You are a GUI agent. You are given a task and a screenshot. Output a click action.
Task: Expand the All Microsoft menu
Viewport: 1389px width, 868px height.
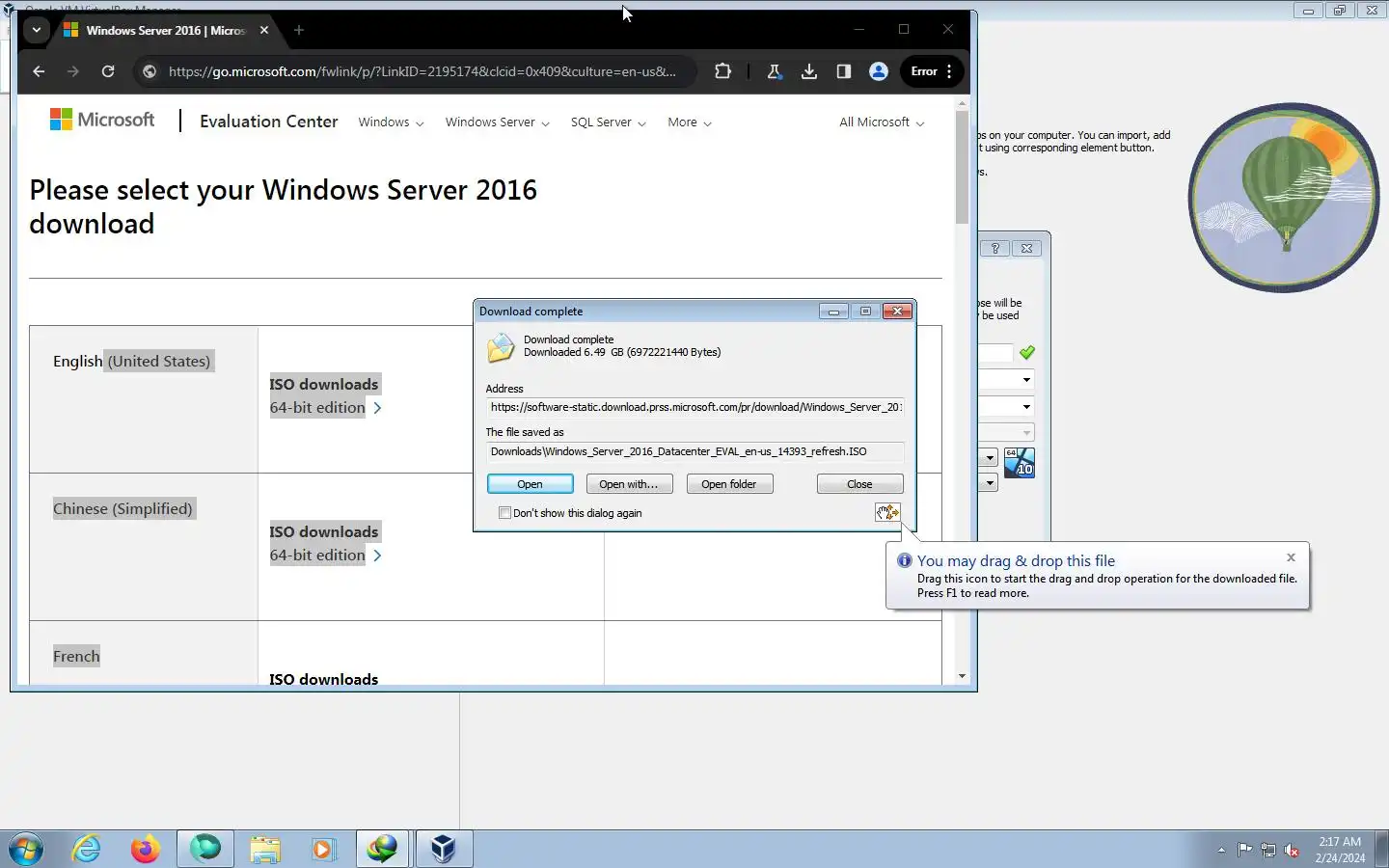[x=881, y=122]
